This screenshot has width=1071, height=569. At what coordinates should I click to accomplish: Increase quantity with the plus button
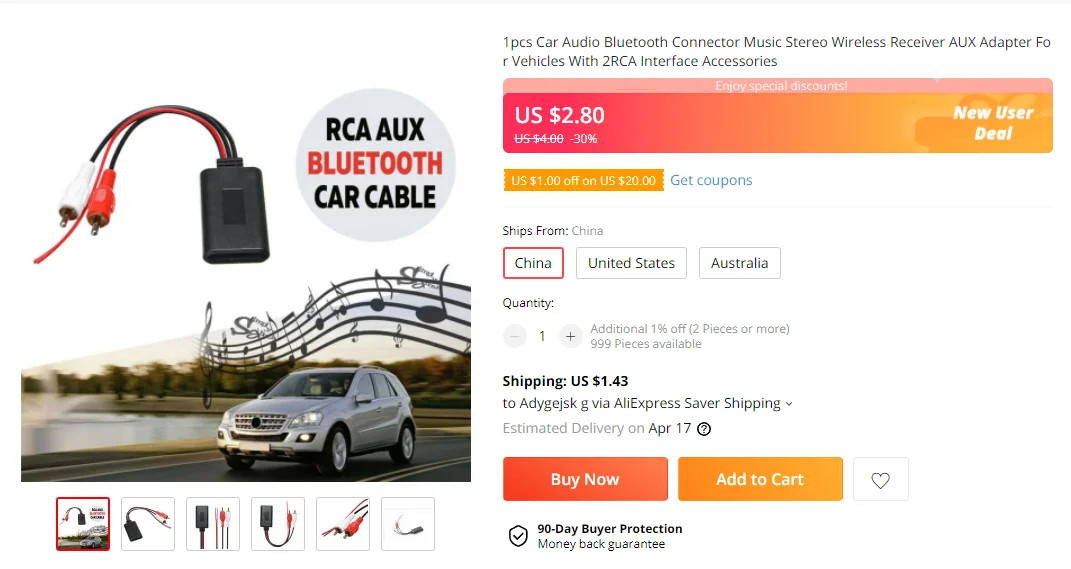[570, 337]
